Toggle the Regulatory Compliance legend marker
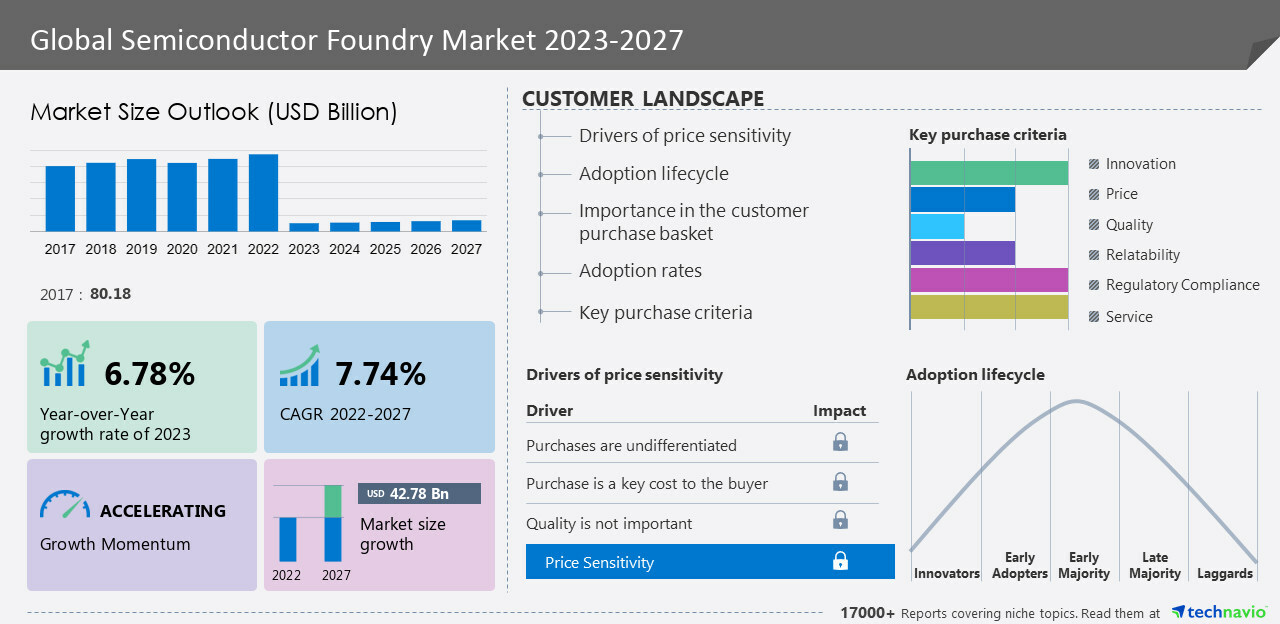Image resolution: width=1280 pixels, height=624 pixels. point(1094,285)
